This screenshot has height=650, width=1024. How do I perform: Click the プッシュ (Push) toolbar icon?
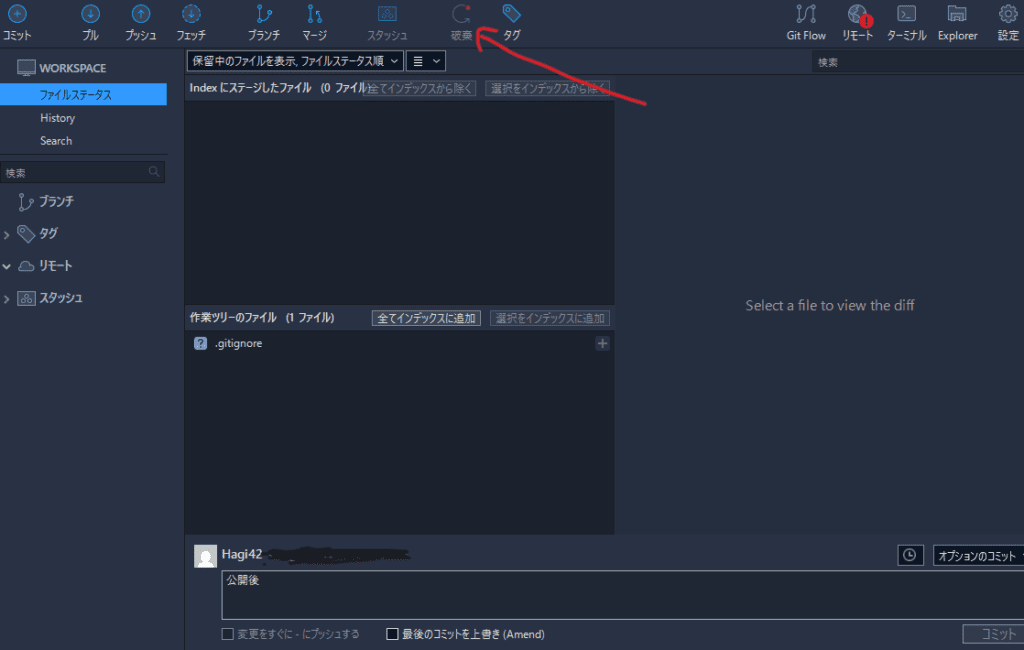click(141, 15)
